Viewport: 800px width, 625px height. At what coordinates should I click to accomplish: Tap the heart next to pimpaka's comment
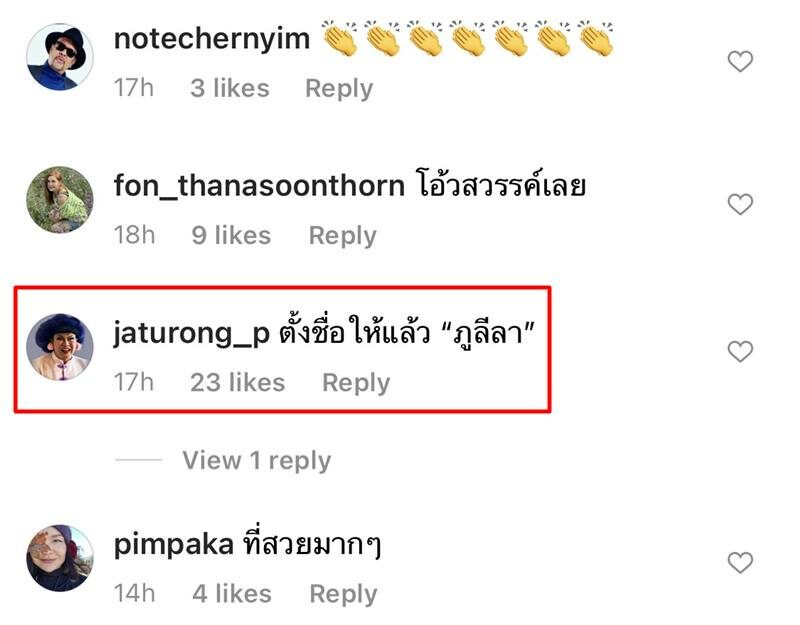[x=740, y=562]
